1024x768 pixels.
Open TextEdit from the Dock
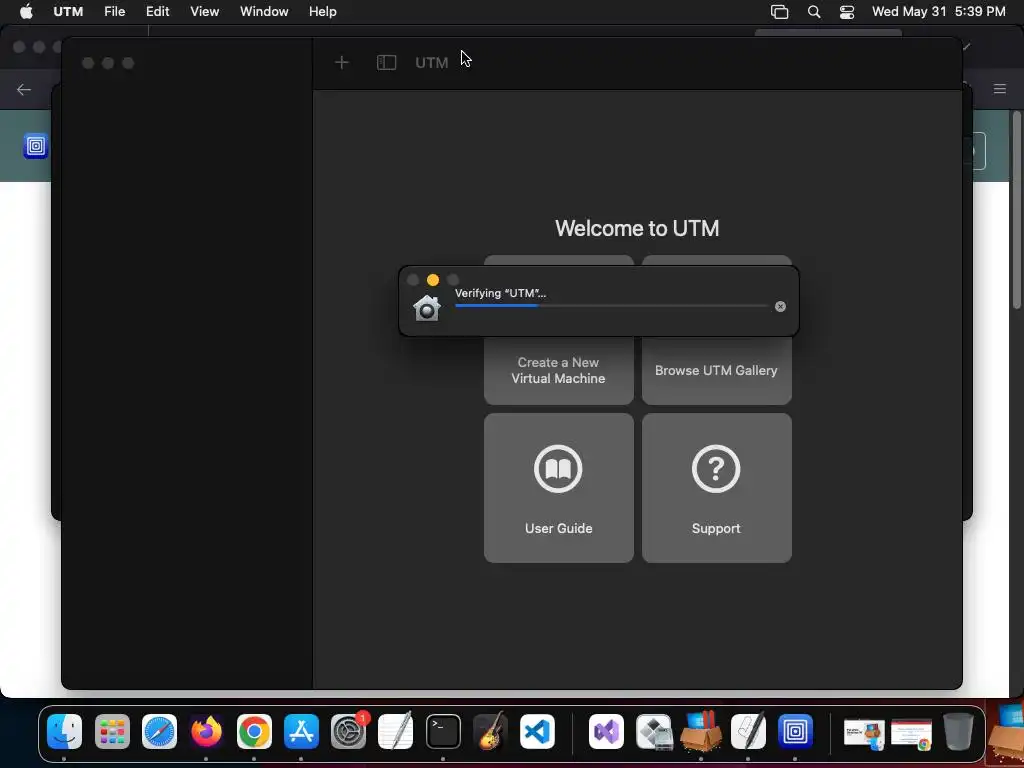point(396,731)
